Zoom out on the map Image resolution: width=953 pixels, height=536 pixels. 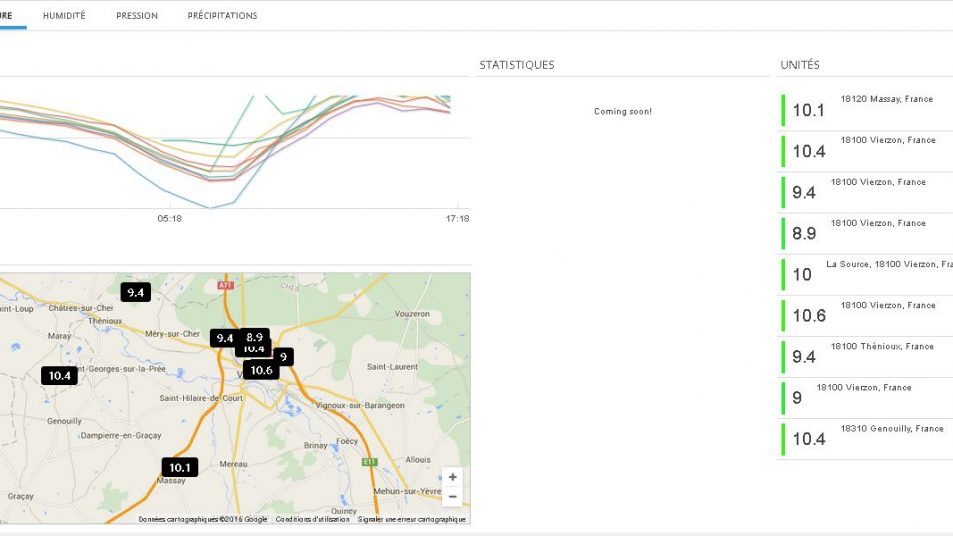453,497
